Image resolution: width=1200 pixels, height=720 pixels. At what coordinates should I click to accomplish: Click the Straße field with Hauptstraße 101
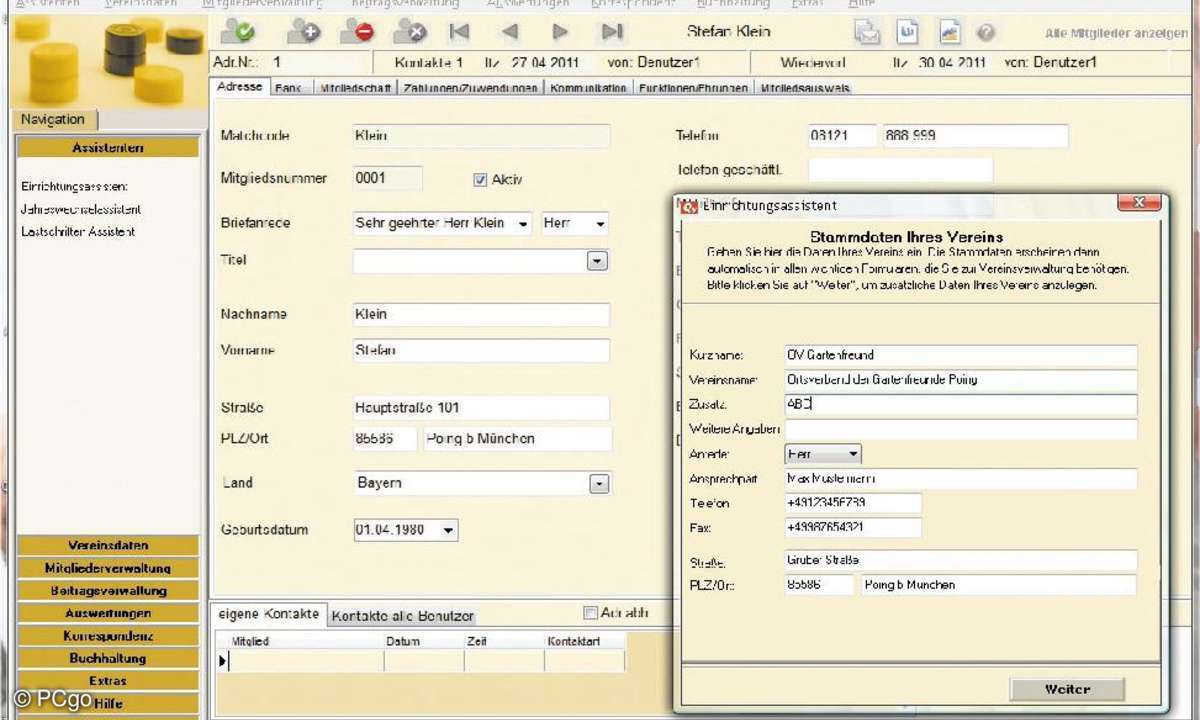[481, 408]
